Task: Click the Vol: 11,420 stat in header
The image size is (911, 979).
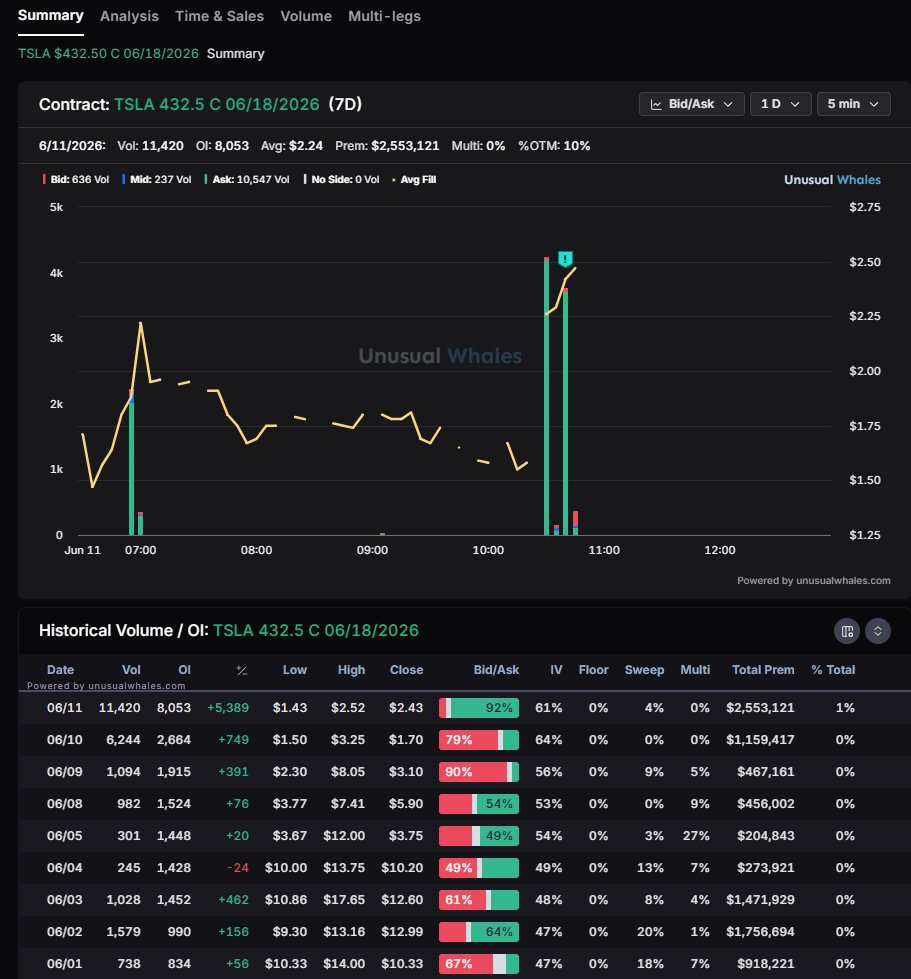Action: click(x=150, y=146)
